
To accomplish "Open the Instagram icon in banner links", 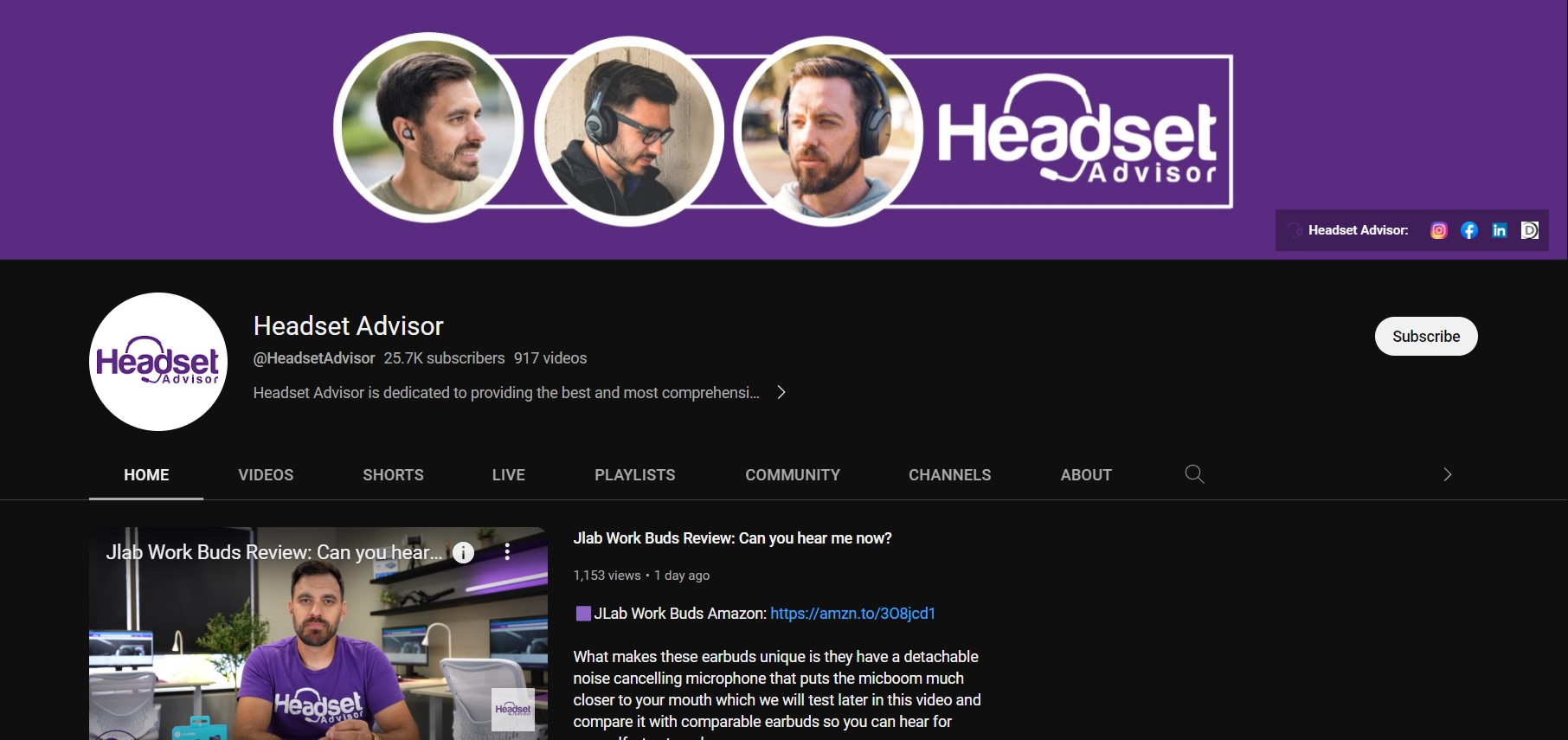I will (x=1438, y=230).
